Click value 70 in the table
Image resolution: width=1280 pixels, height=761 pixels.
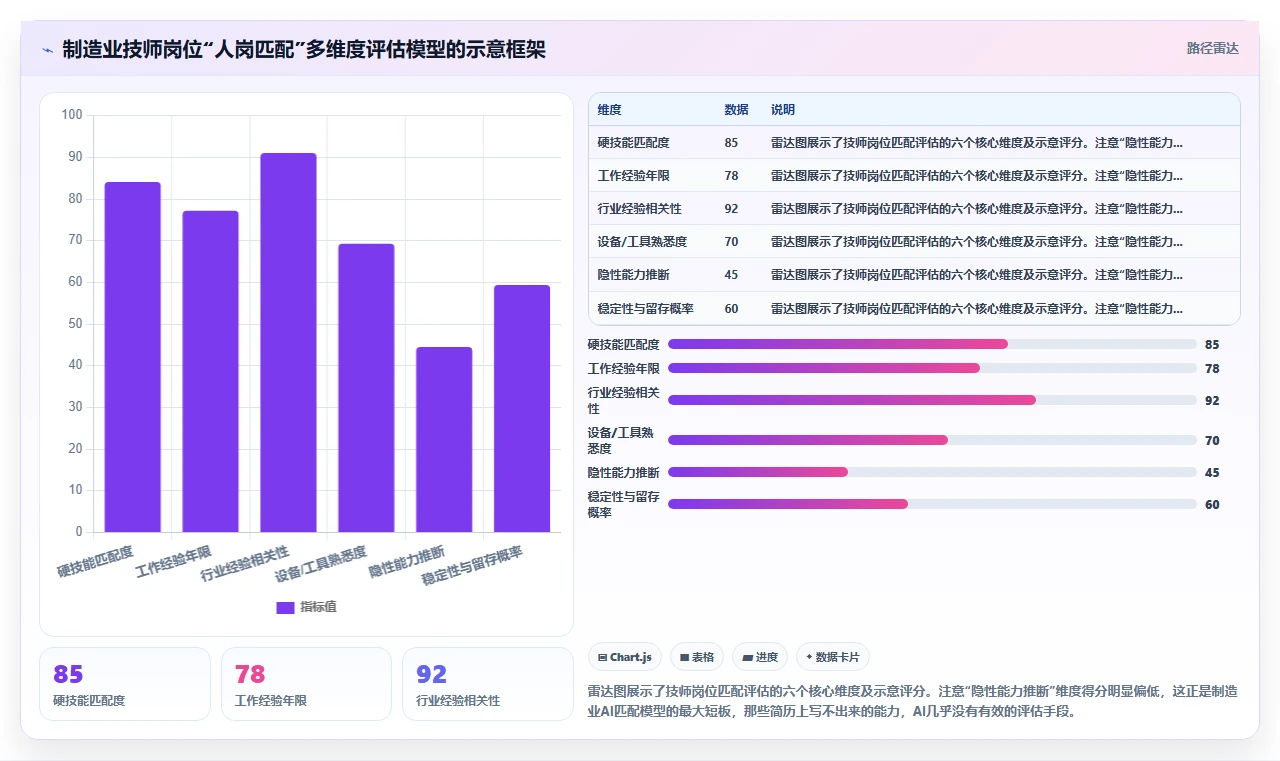(731, 242)
